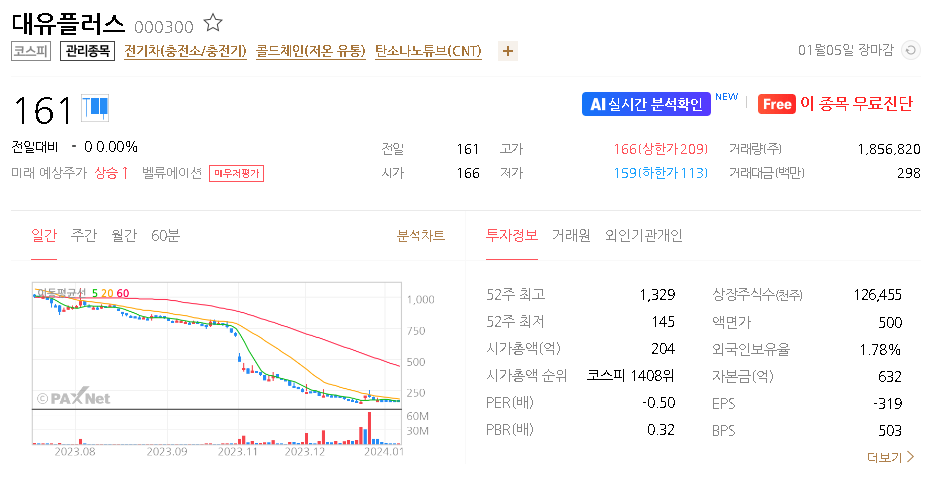Switch to the 외인기관개인 tab
Image resolution: width=925 pixels, height=483 pixels.
click(x=644, y=236)
